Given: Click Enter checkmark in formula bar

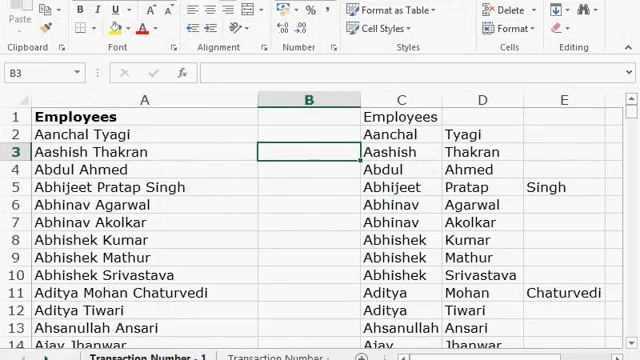Looking at the screenshot, I should pos(153,73).
